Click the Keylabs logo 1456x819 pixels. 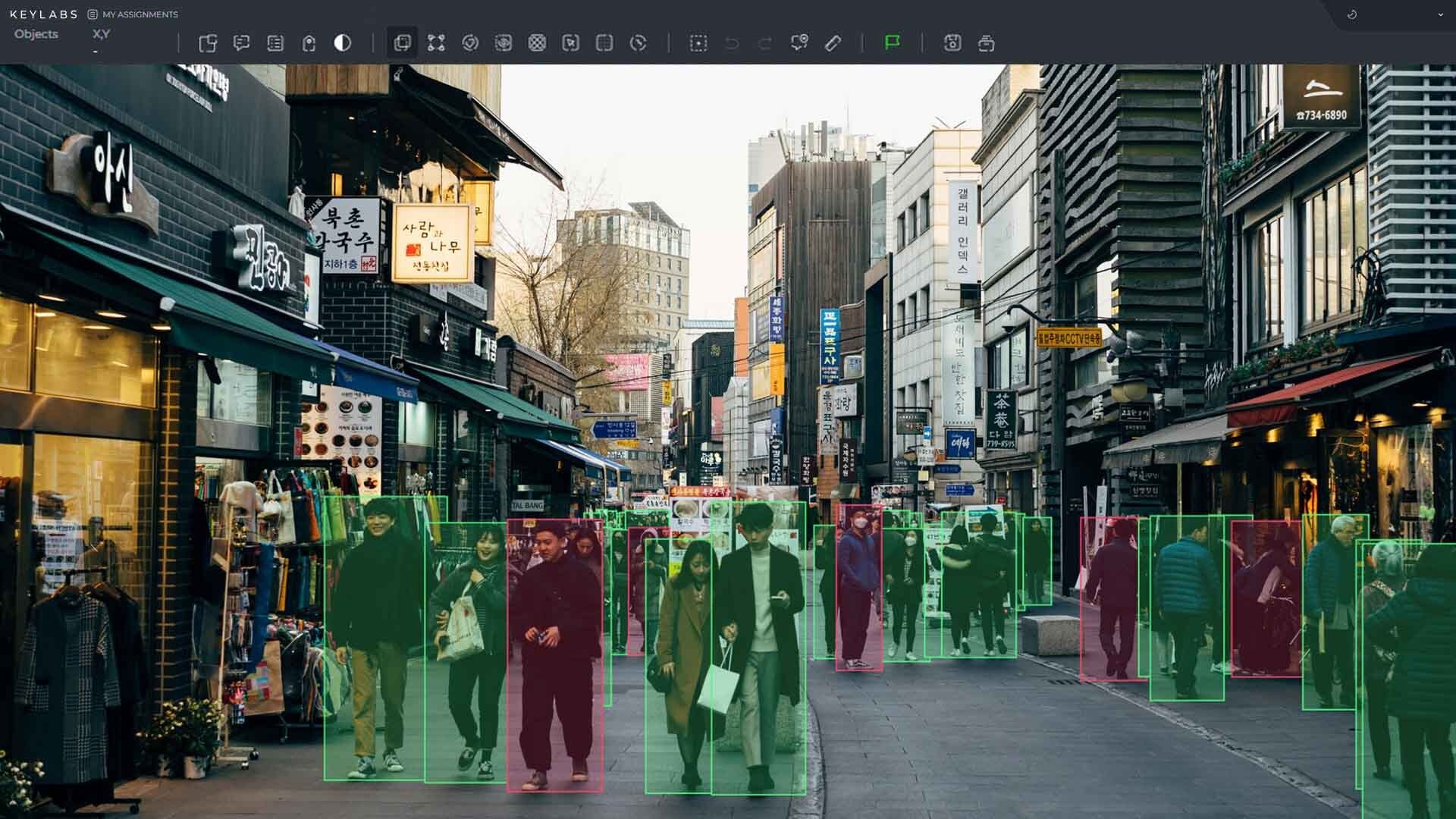44,14
